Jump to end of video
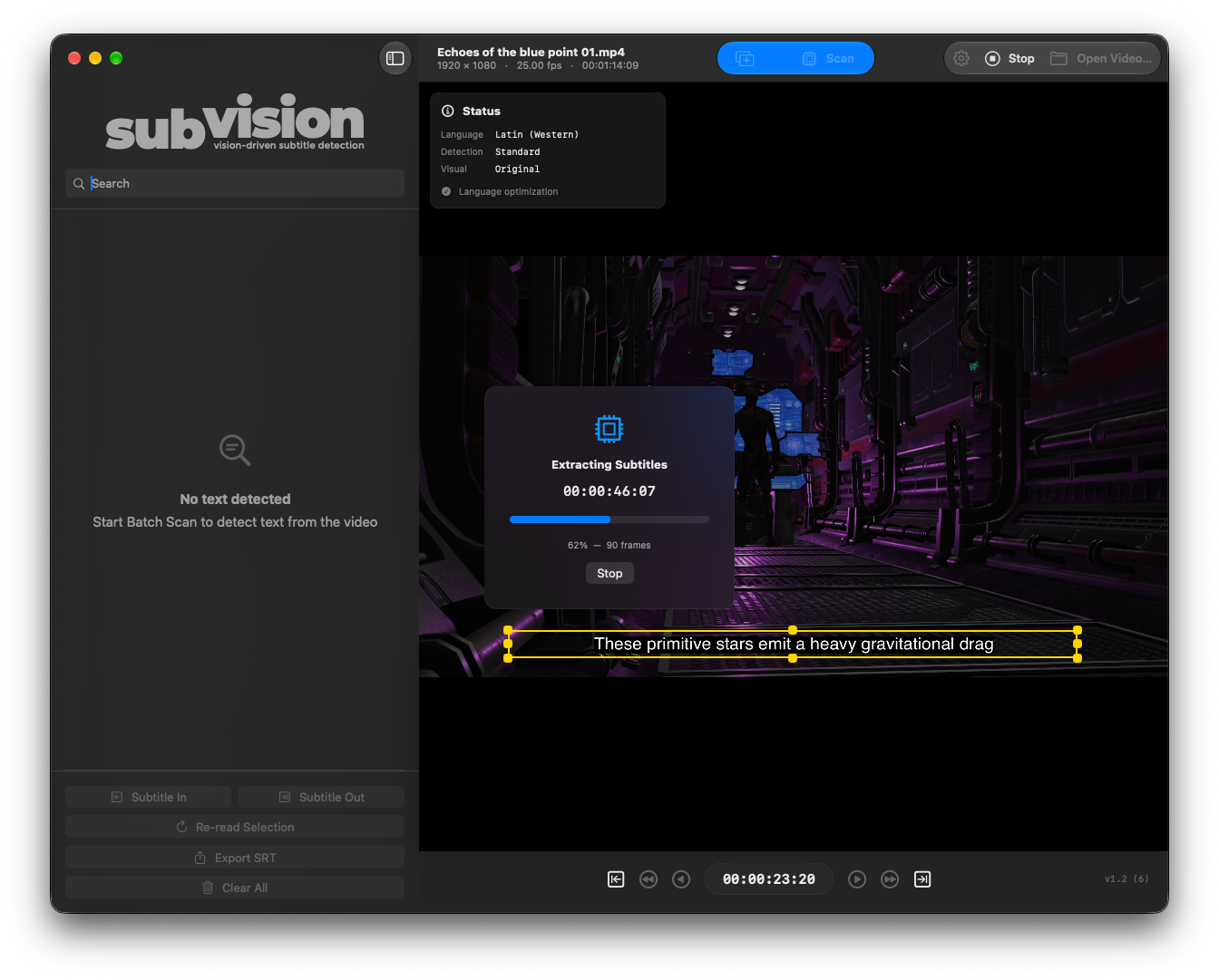Viewport: 1219px width, 980px height. point(922,879)
